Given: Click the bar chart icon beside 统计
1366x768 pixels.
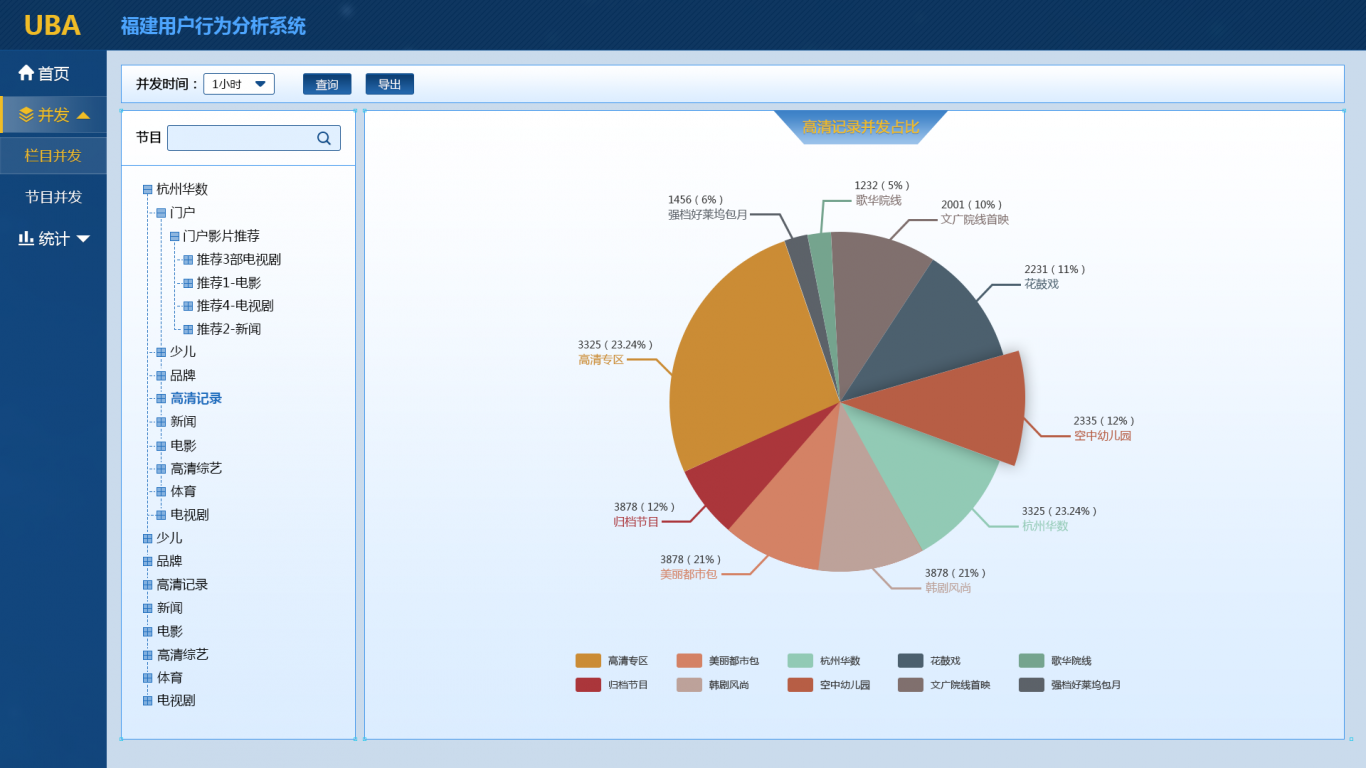Looking at the screenshot, I should pos(26,238).
